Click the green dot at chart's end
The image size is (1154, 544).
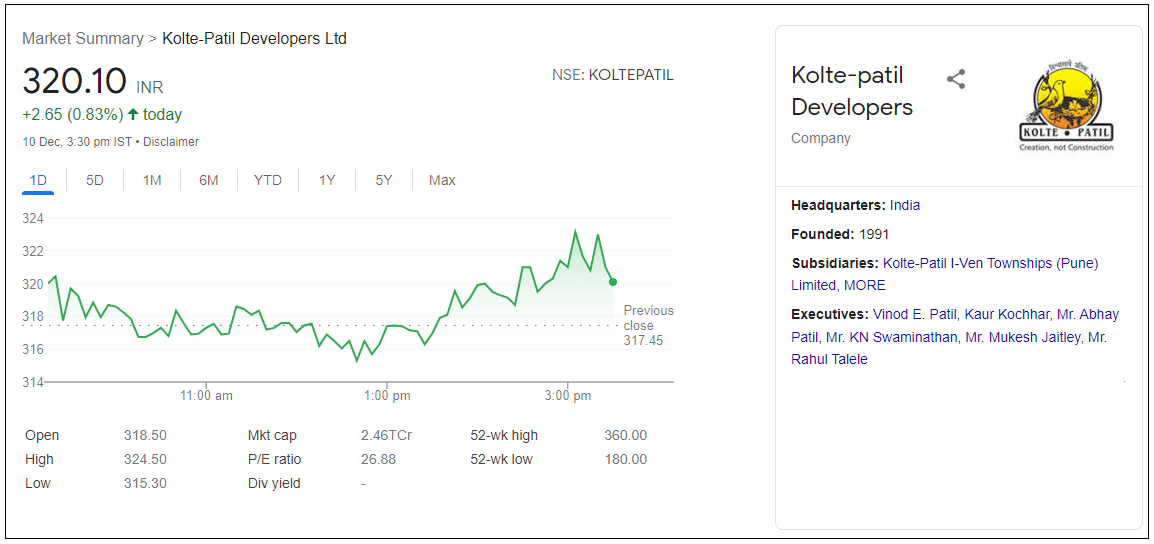(613, 282)
